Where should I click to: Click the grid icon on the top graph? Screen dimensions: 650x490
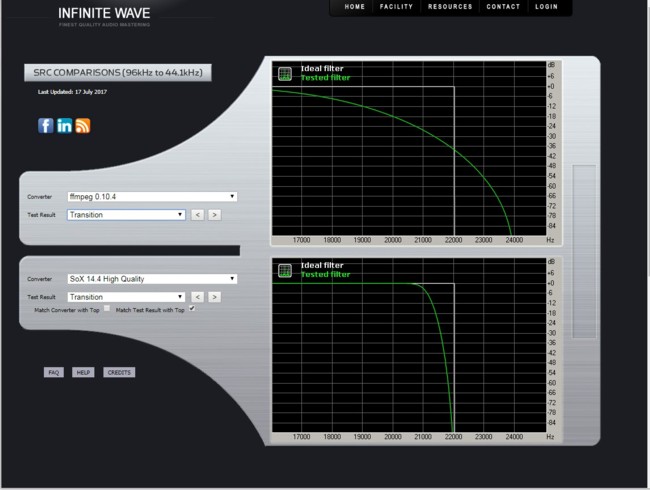click(285, 74)
